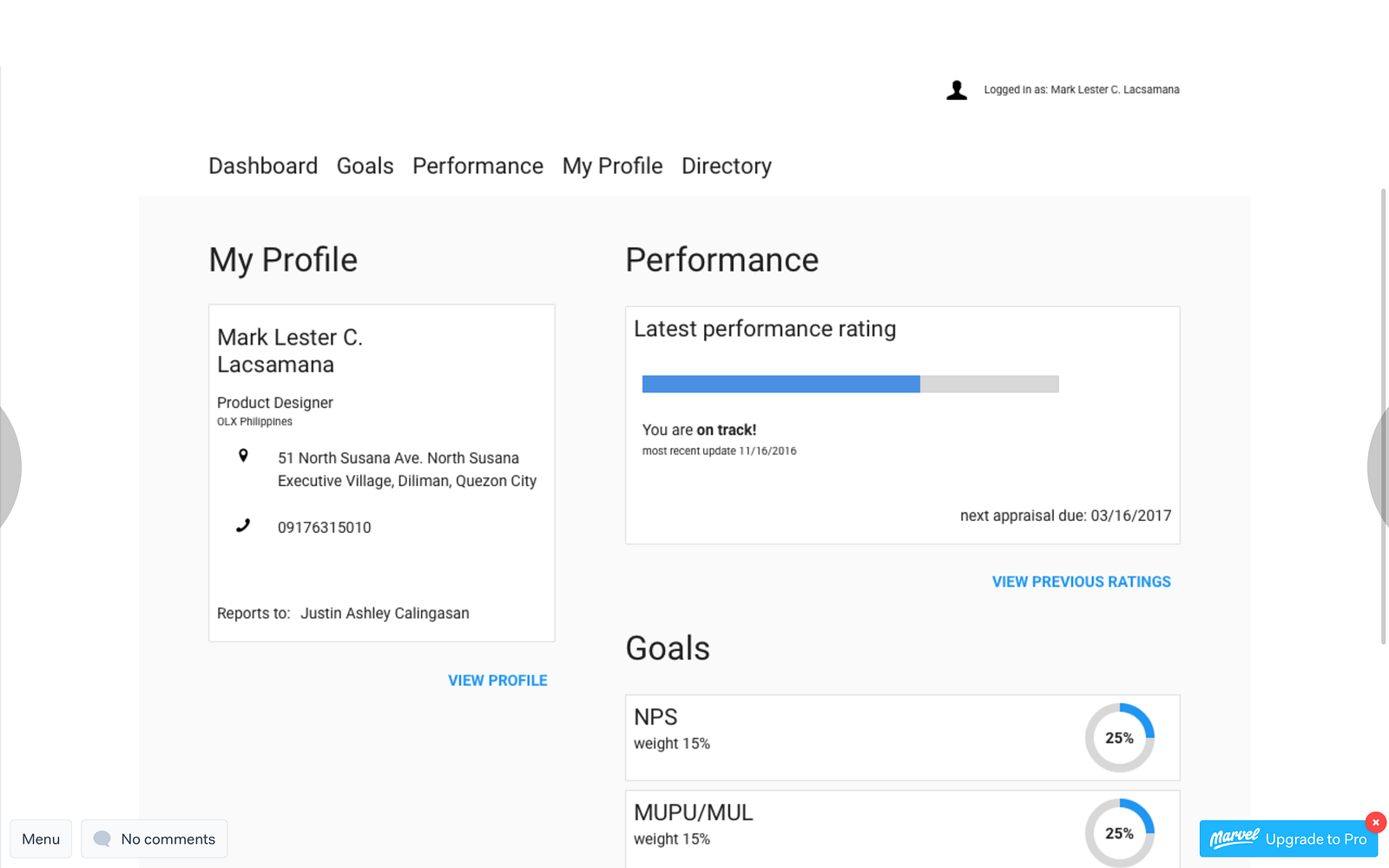This screenshot has width=1389, height=868.
Task: Switch to the Goals navigation tab
Action: point(365,166)
